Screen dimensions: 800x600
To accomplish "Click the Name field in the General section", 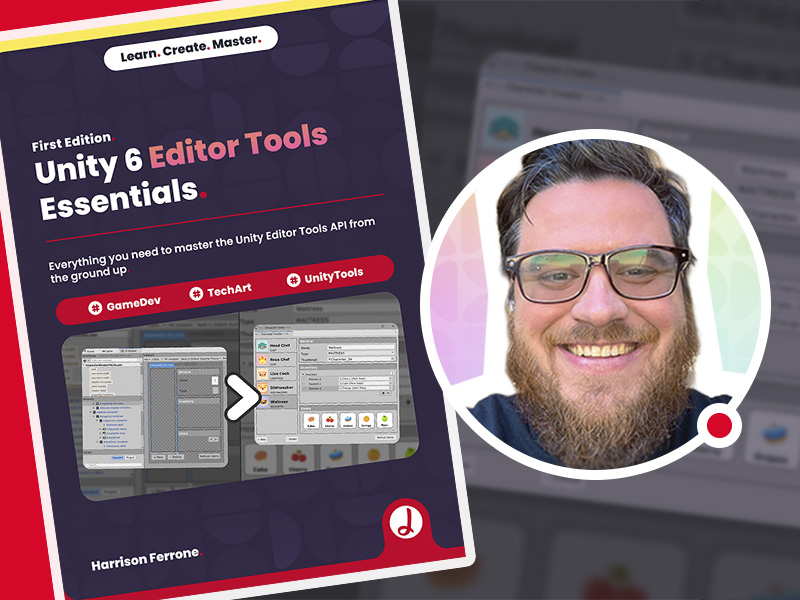I will [360, 346].
